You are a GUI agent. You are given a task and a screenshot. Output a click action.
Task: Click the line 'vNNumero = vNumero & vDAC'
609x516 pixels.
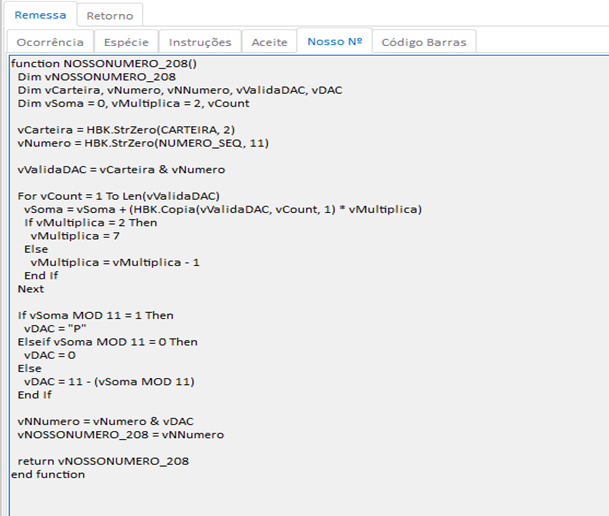click(x=106, y=421)
